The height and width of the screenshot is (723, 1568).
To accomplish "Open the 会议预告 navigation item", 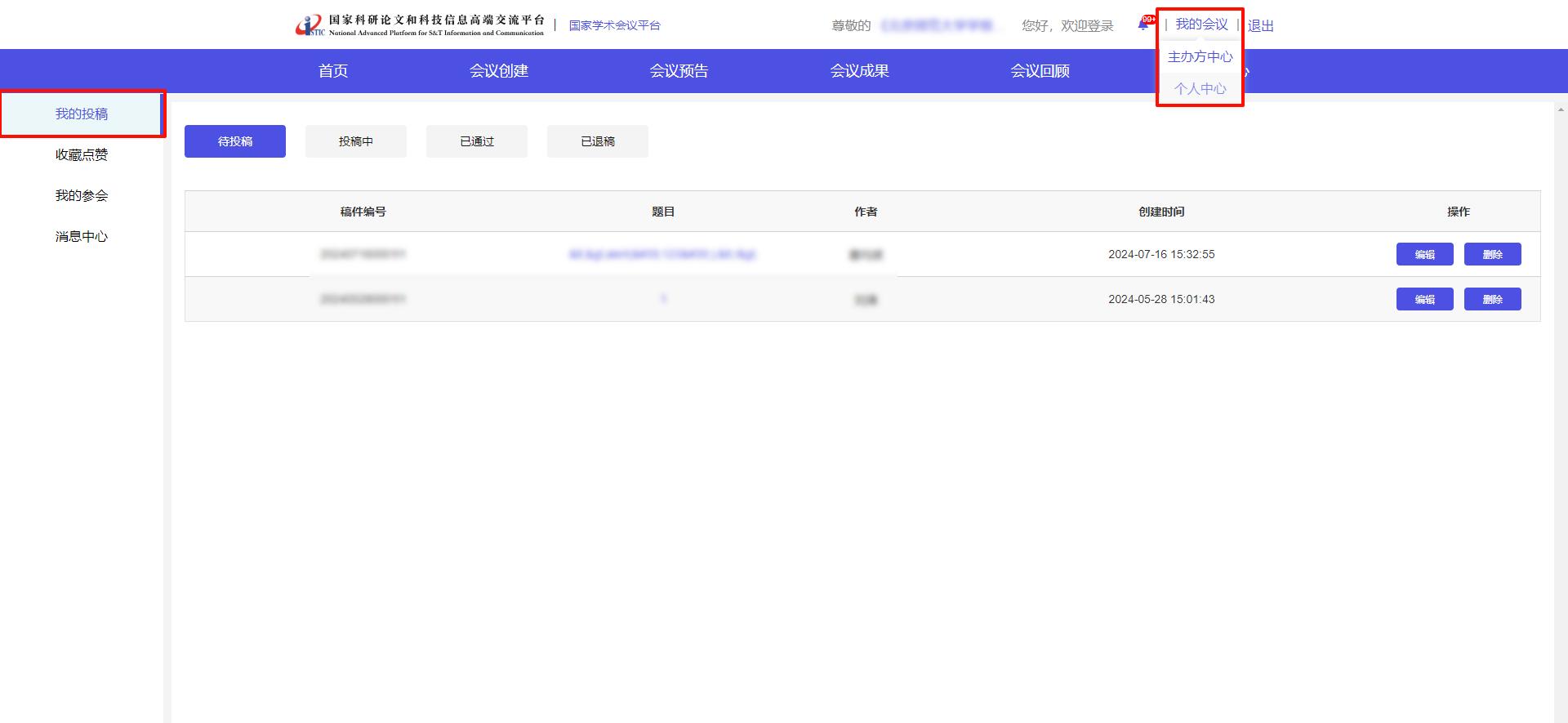I will 679,71.
